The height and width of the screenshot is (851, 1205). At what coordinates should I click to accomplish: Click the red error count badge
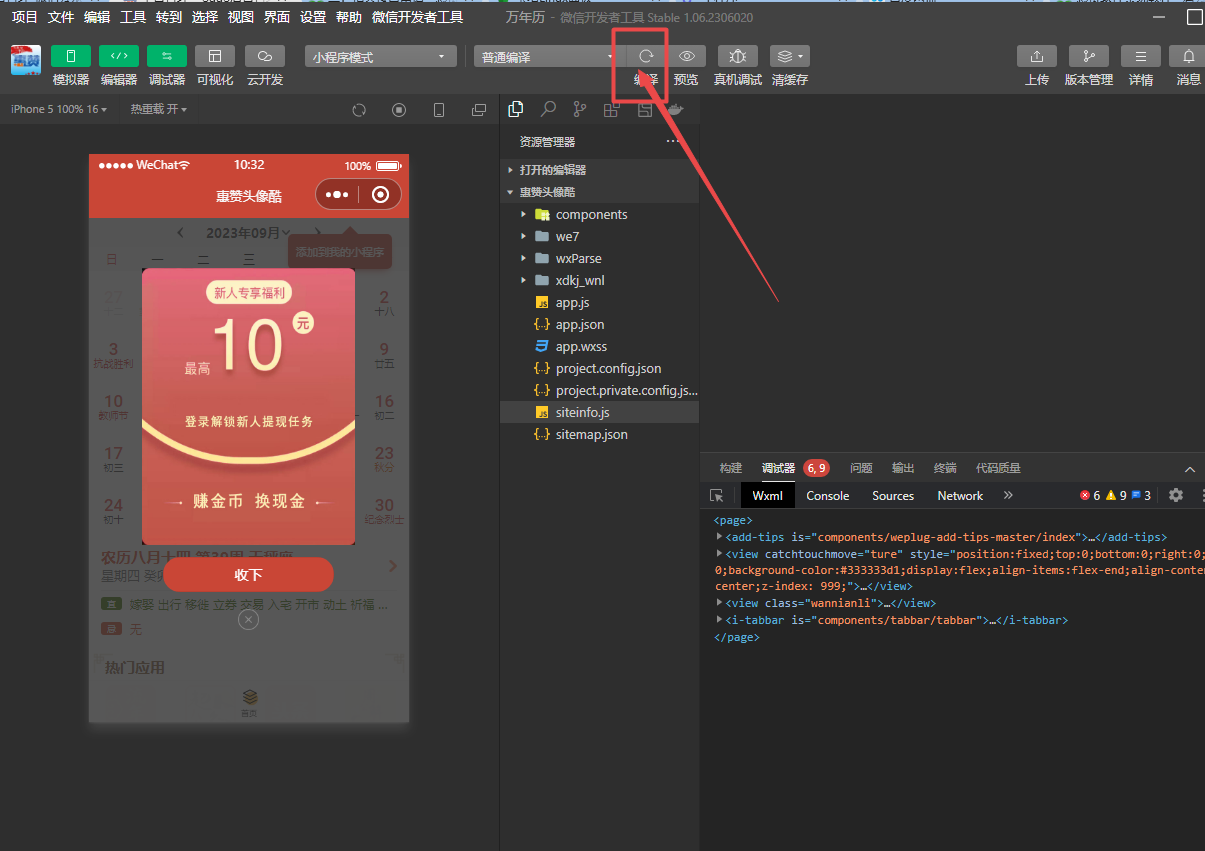coord(1090,495)
